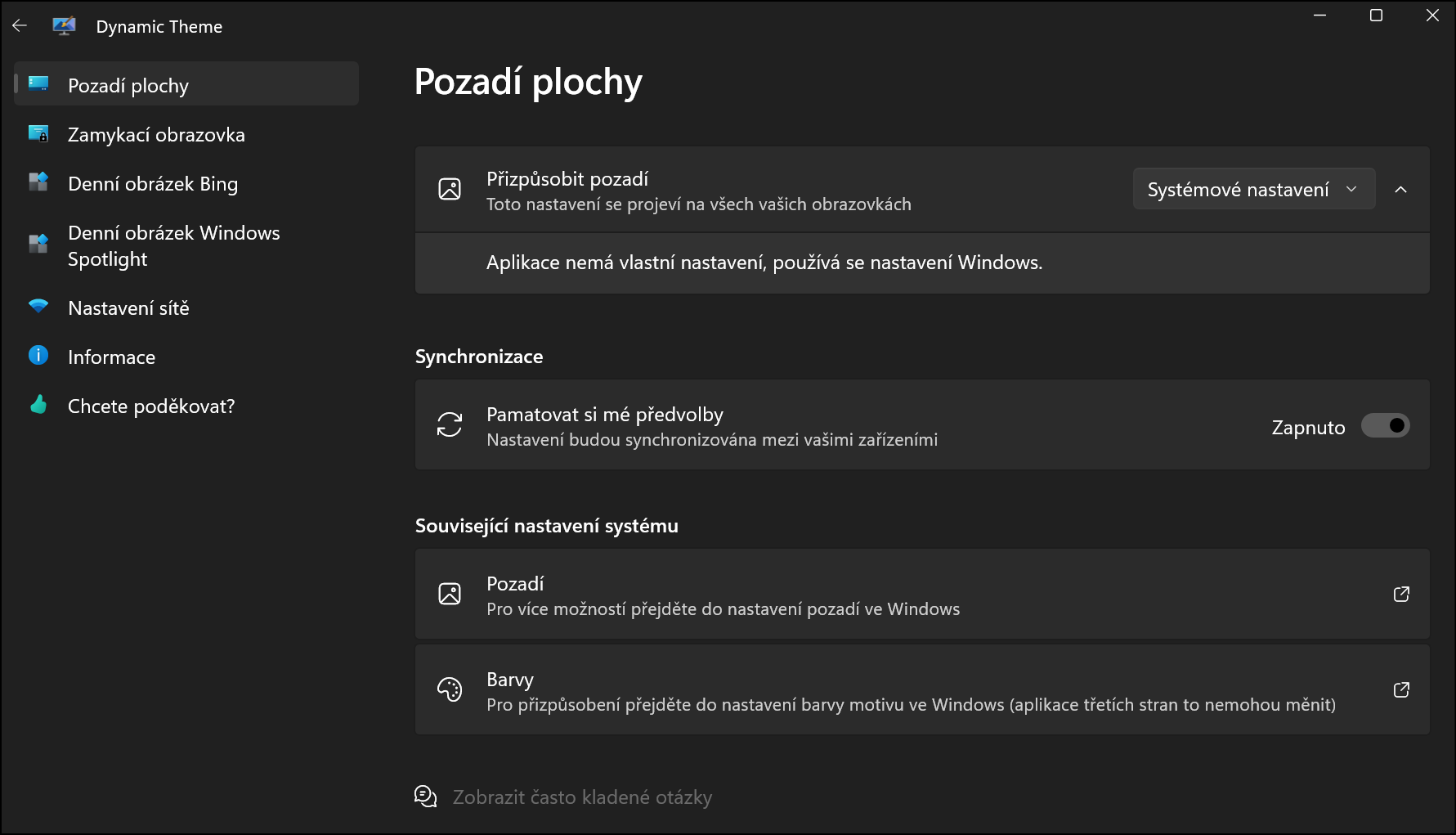The height and width of the screenshot is (835, 1456).
Task: Open external link icon on Barvy row
Action: tap(1400, 690)
